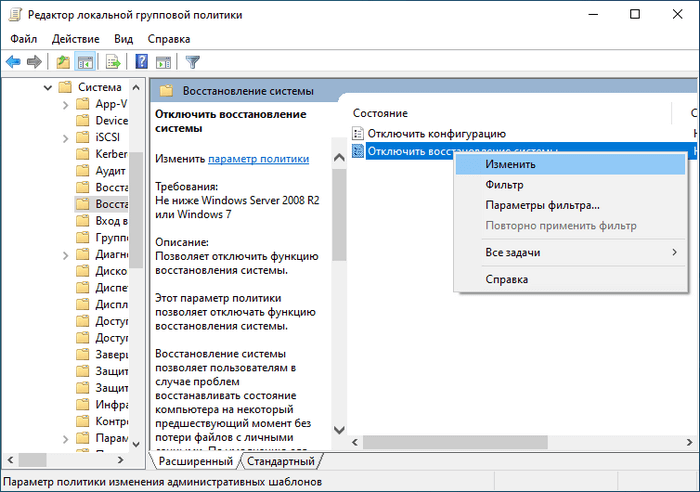Open Все задачи submenu
Image resolution: width=700 pixels, height=492 pixels.
571,252
